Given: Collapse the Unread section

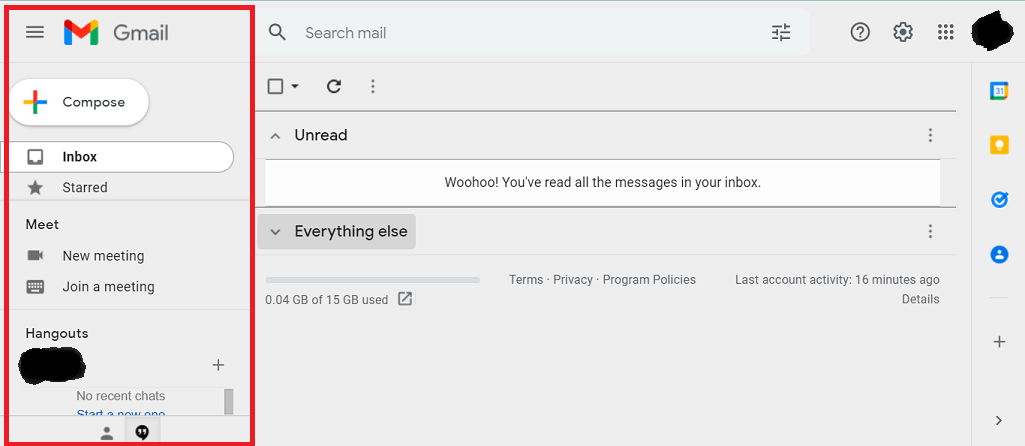Looking at the screenshot, I should coord(276,136).
